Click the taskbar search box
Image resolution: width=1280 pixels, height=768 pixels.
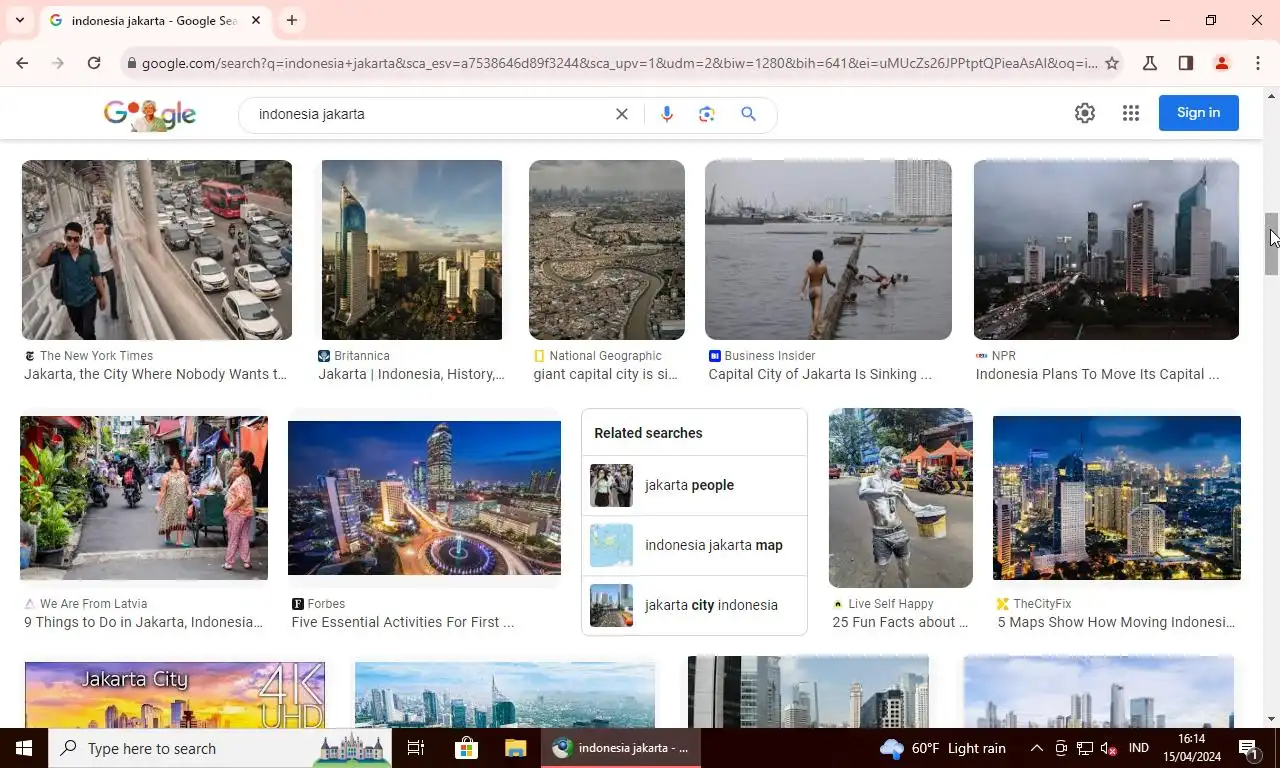tap(220, 748)
